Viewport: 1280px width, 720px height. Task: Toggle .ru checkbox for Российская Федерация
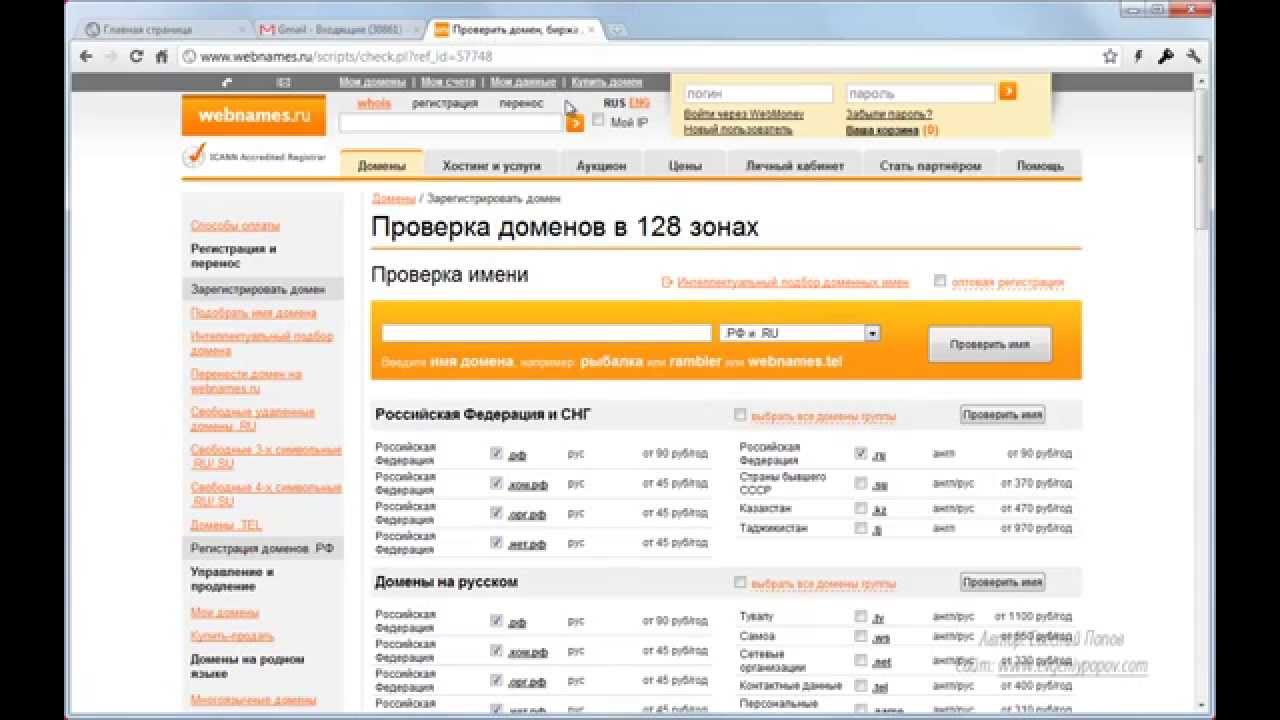coord(861,453)
